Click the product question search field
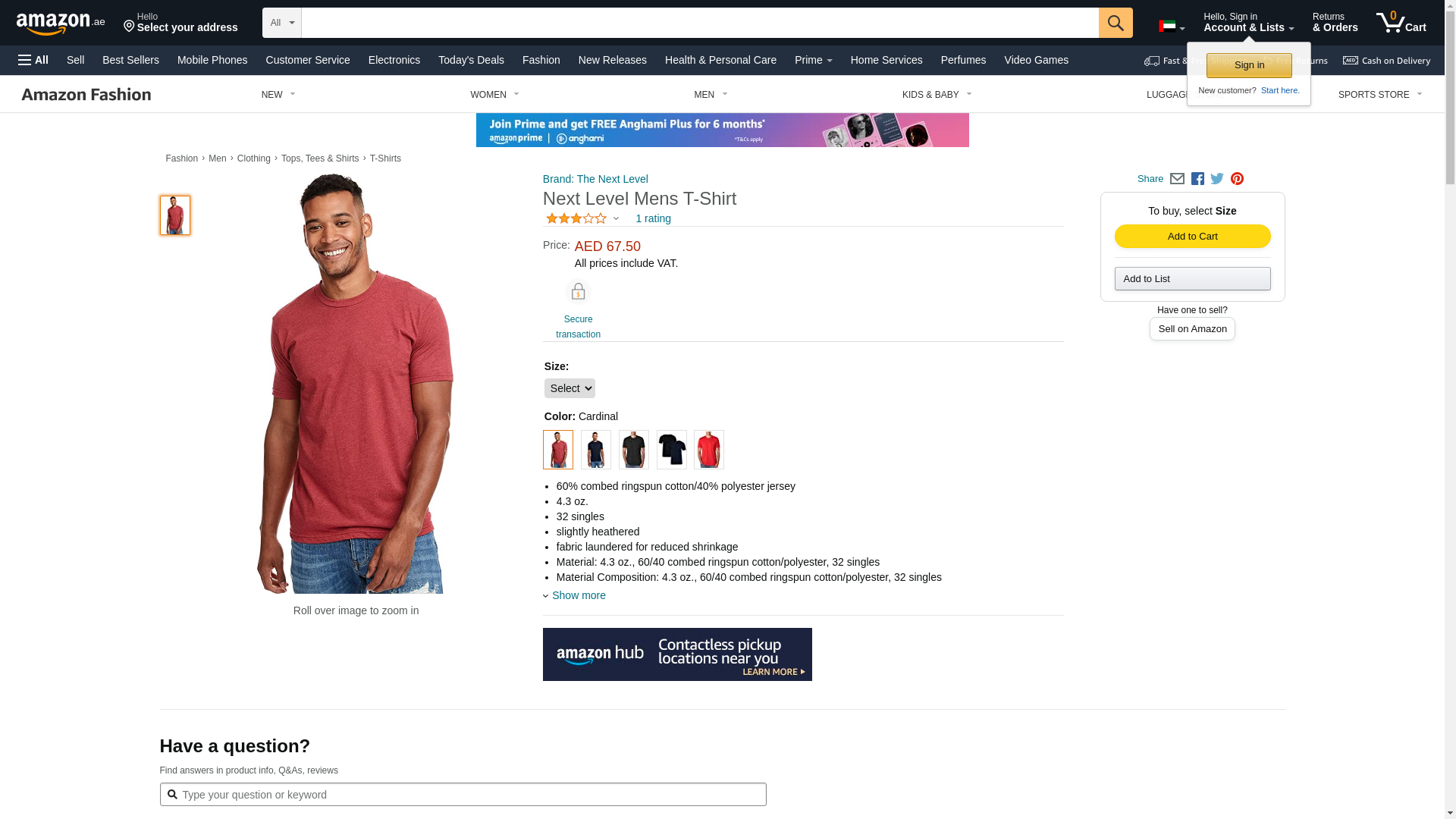 click(x=463, y=795)
